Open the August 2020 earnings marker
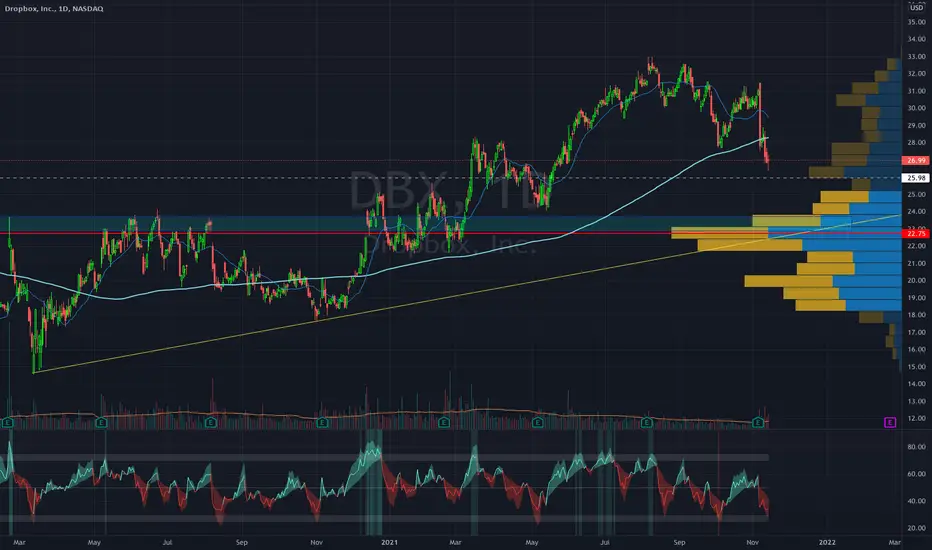 (211, 423)
